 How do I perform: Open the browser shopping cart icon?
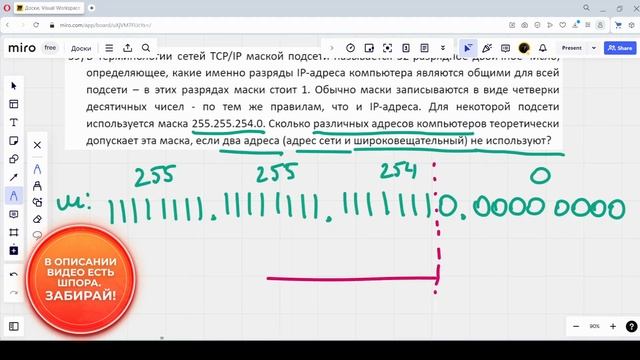pos(618,25)
